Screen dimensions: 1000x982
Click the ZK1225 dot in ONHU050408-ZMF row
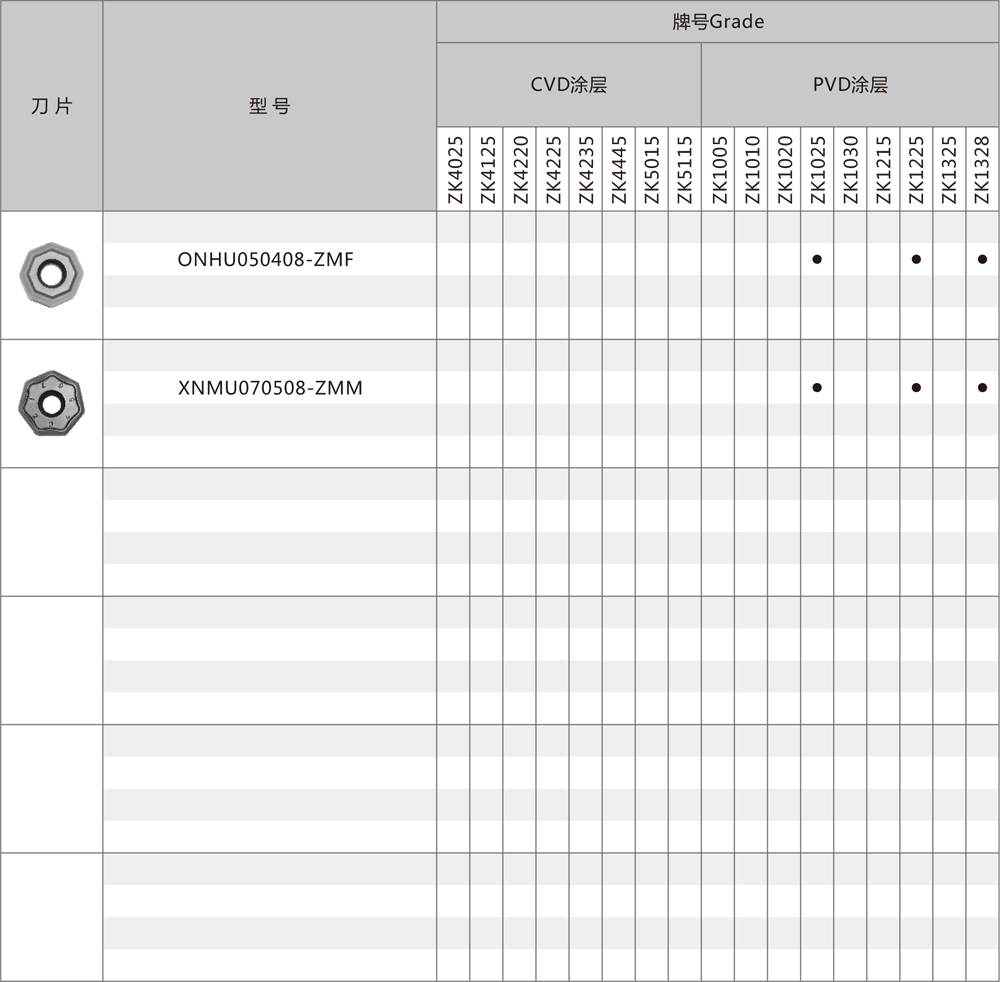(x=916, y=260)
